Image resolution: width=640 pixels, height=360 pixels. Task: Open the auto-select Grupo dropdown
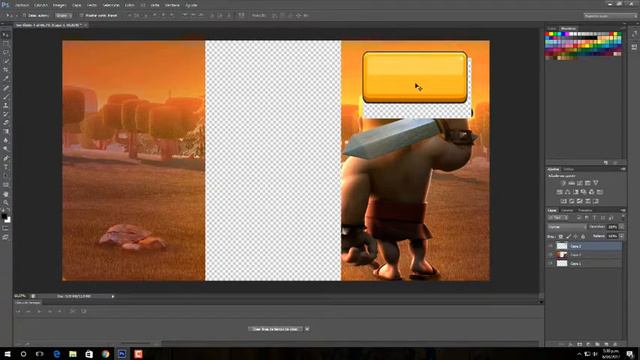(x=63, y=16)
